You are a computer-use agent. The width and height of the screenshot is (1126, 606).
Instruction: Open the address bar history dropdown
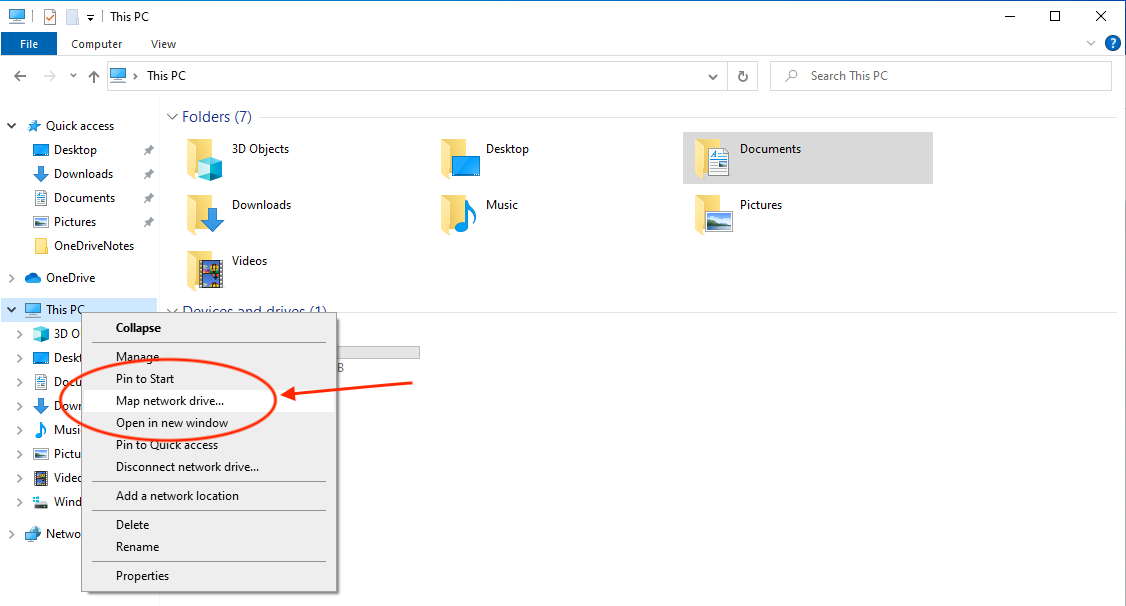coord(712,76)
